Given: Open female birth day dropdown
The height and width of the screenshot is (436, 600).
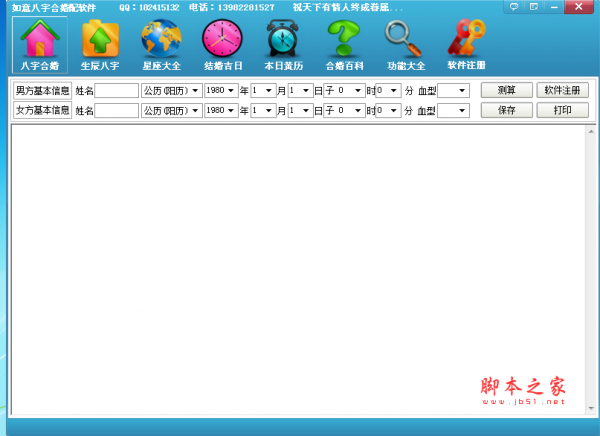Looking at the screenshot, I should (300, 111).
